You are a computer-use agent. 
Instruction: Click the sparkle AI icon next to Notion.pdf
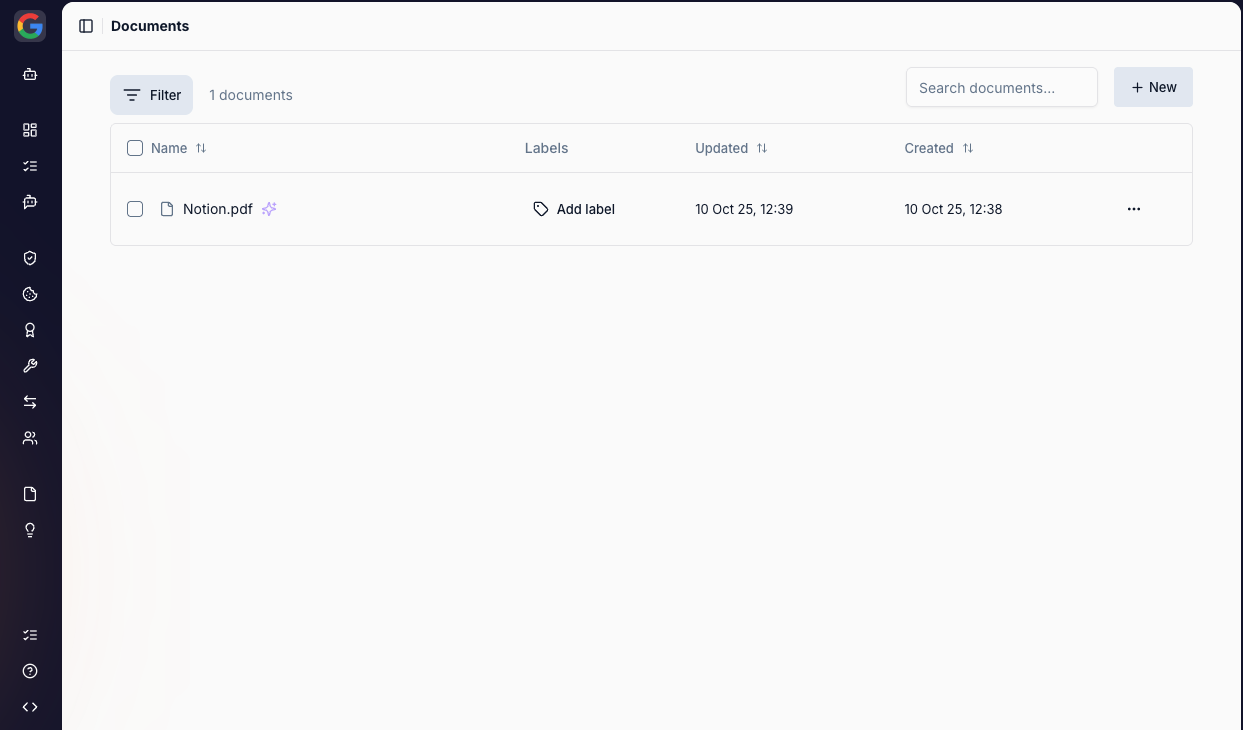coord(269,209)
